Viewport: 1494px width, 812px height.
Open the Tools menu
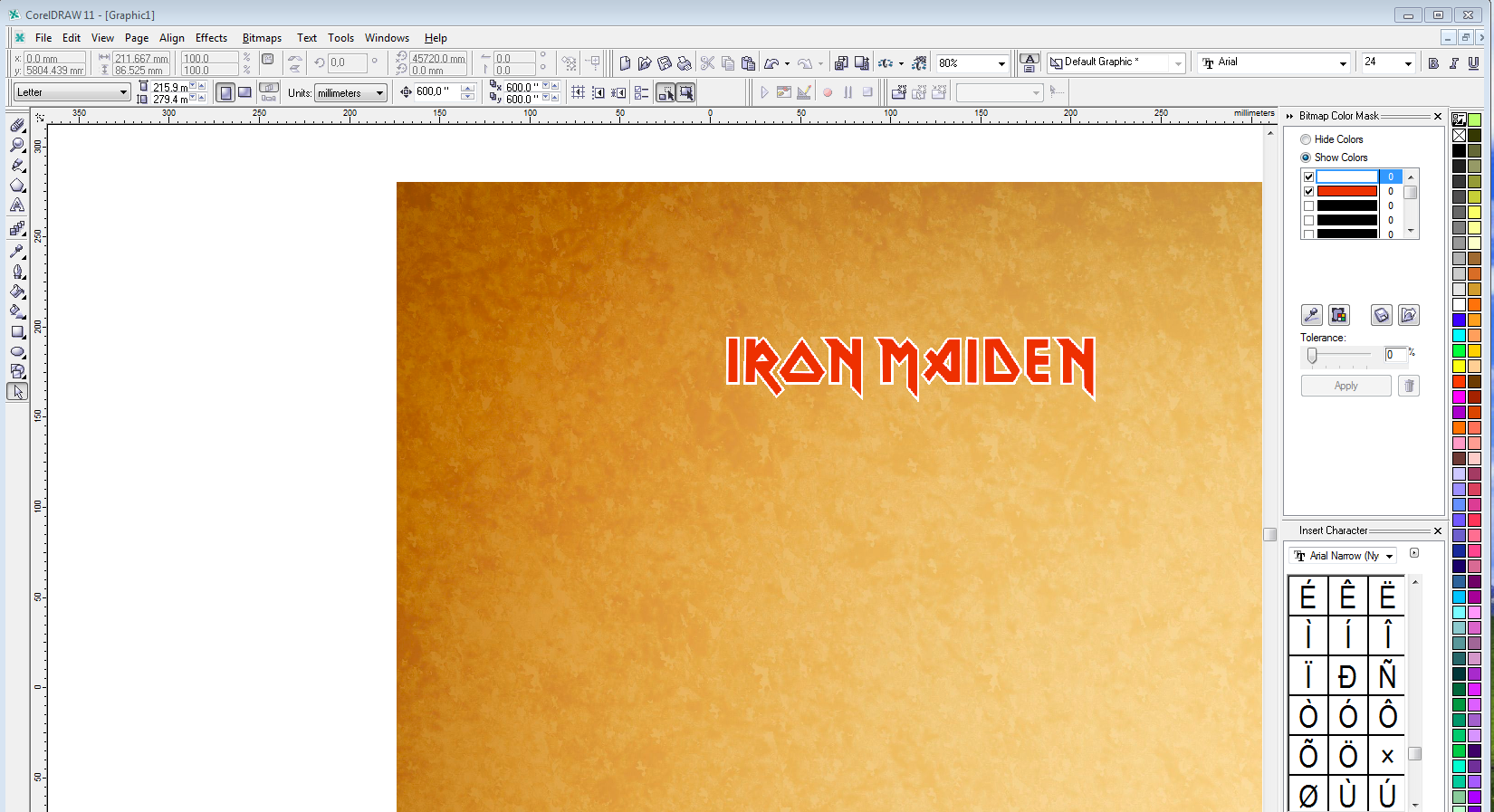tap(340, 38)
